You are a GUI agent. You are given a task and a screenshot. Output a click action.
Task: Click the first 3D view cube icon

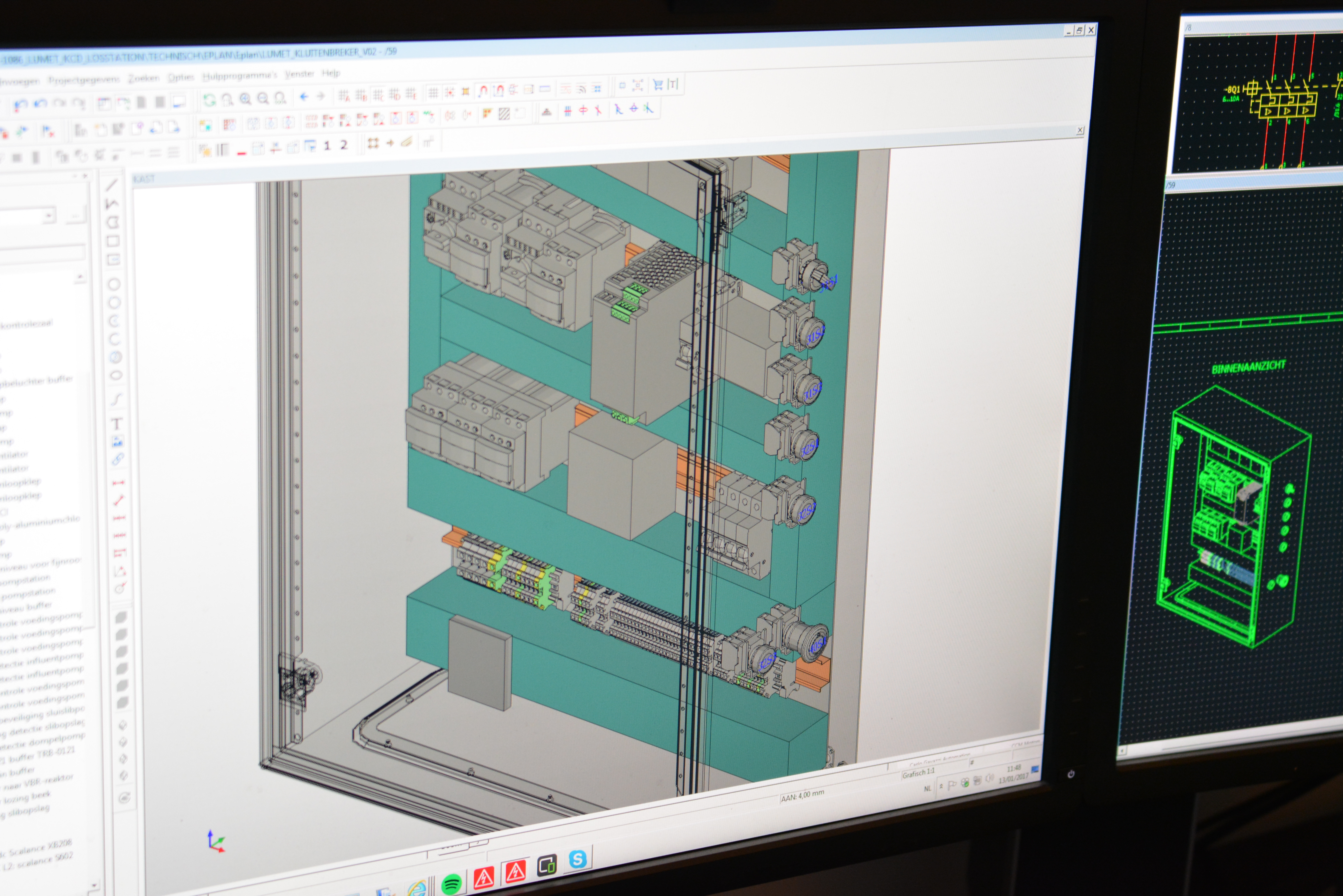[x=121, y=617]
